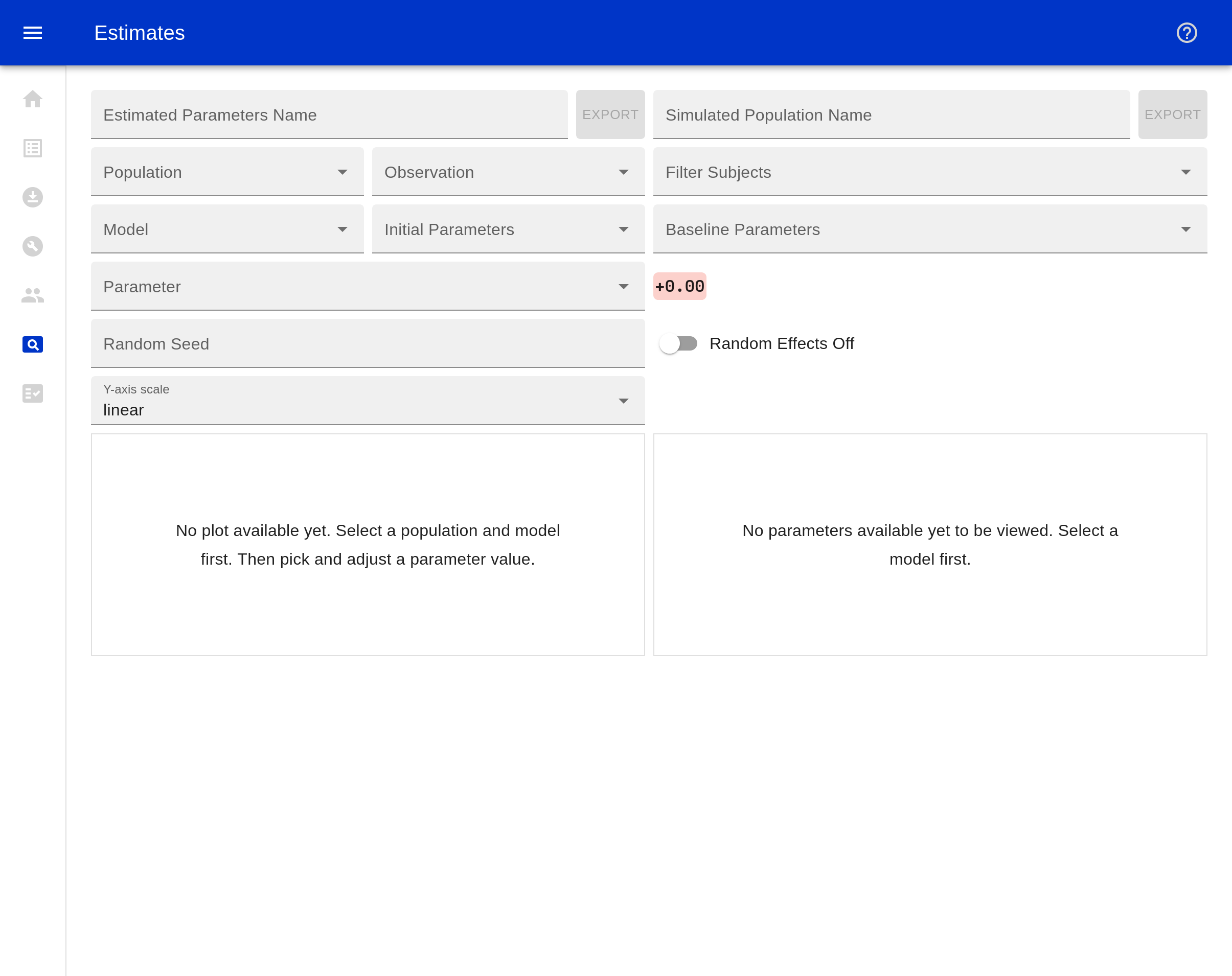Click the help question mark icon
Viewport: 1232px width, 976px height.
(x=1187, y=33)
